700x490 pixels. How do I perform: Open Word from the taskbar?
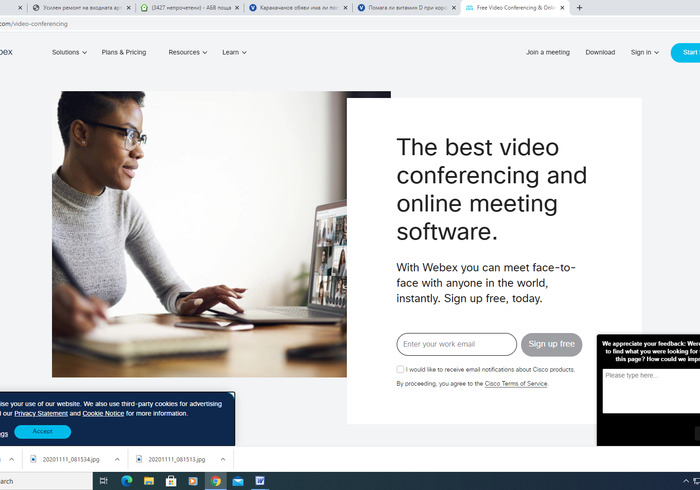tap(260, 481)
